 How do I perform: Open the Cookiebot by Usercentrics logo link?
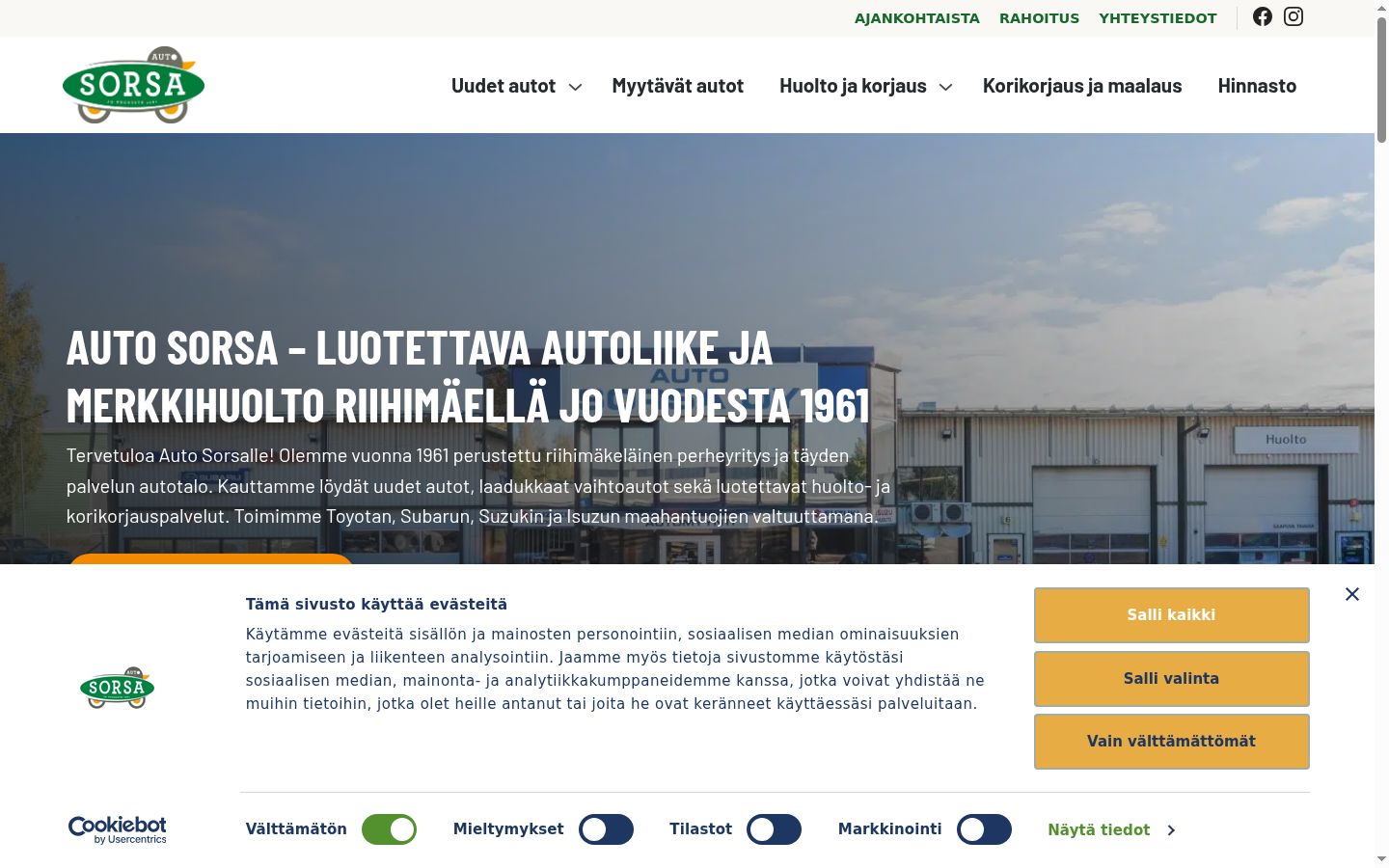point(118,829)
